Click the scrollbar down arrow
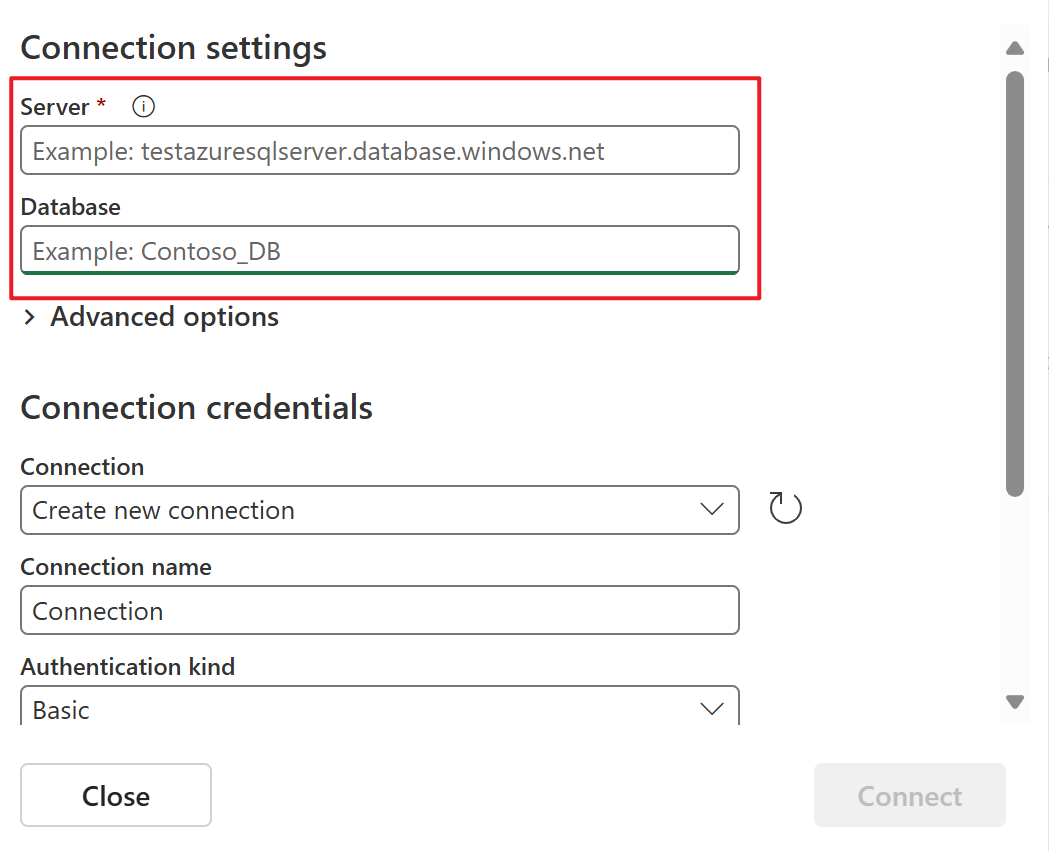The height and width of the screenshot is (851, 1049). (1014, 701)
